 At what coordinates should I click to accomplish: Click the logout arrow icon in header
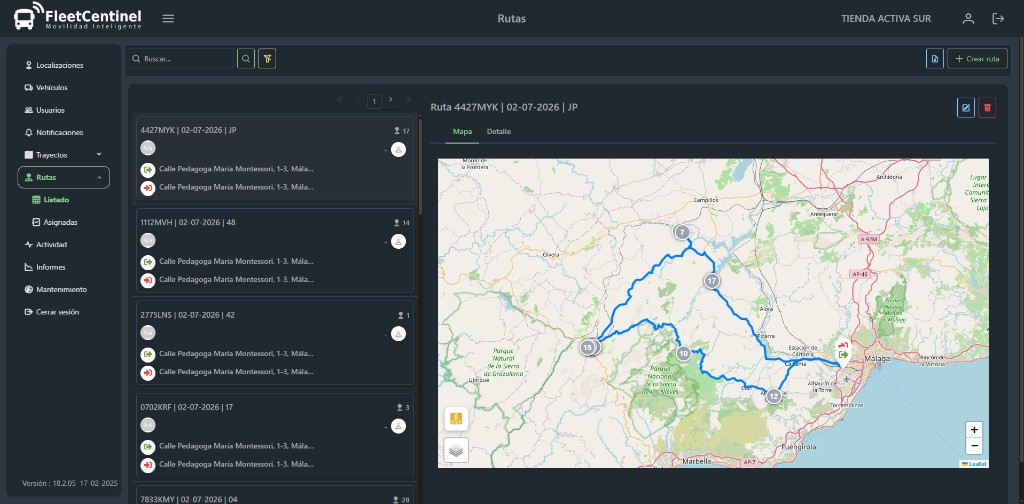pyautogui.click(x=998, y=18)
